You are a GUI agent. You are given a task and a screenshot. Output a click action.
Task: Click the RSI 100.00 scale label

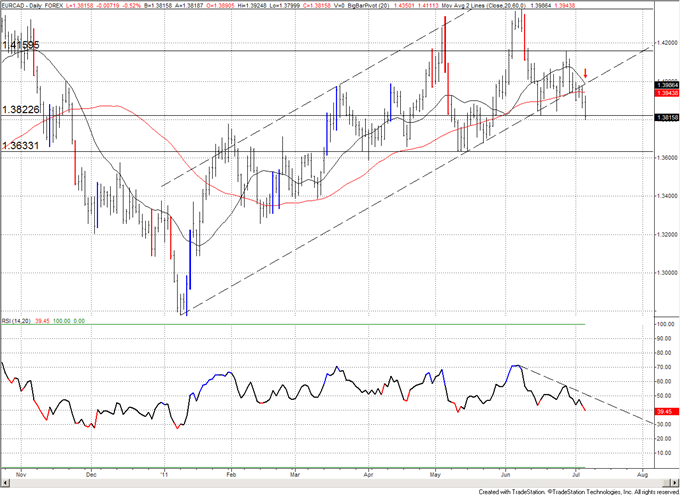(x=664, y=325)
